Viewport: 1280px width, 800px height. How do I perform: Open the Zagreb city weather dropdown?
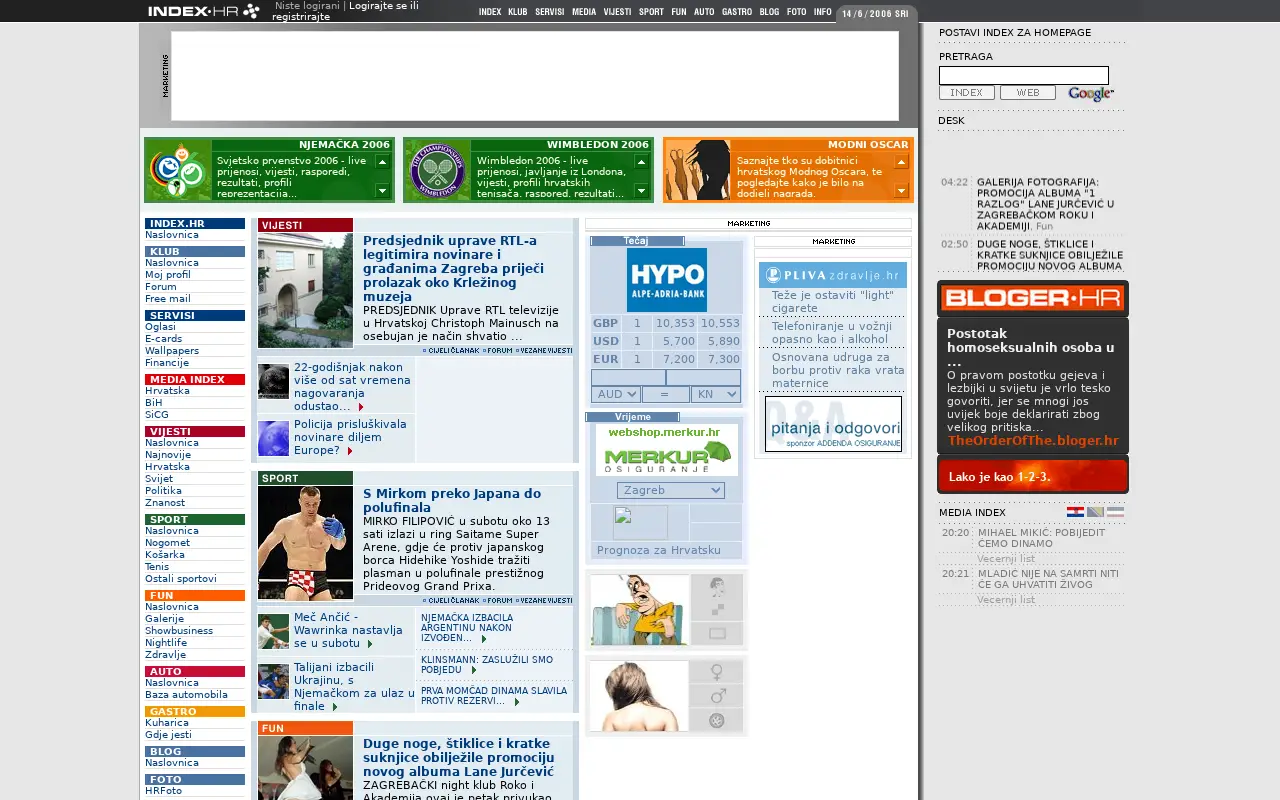click(670, 490)
